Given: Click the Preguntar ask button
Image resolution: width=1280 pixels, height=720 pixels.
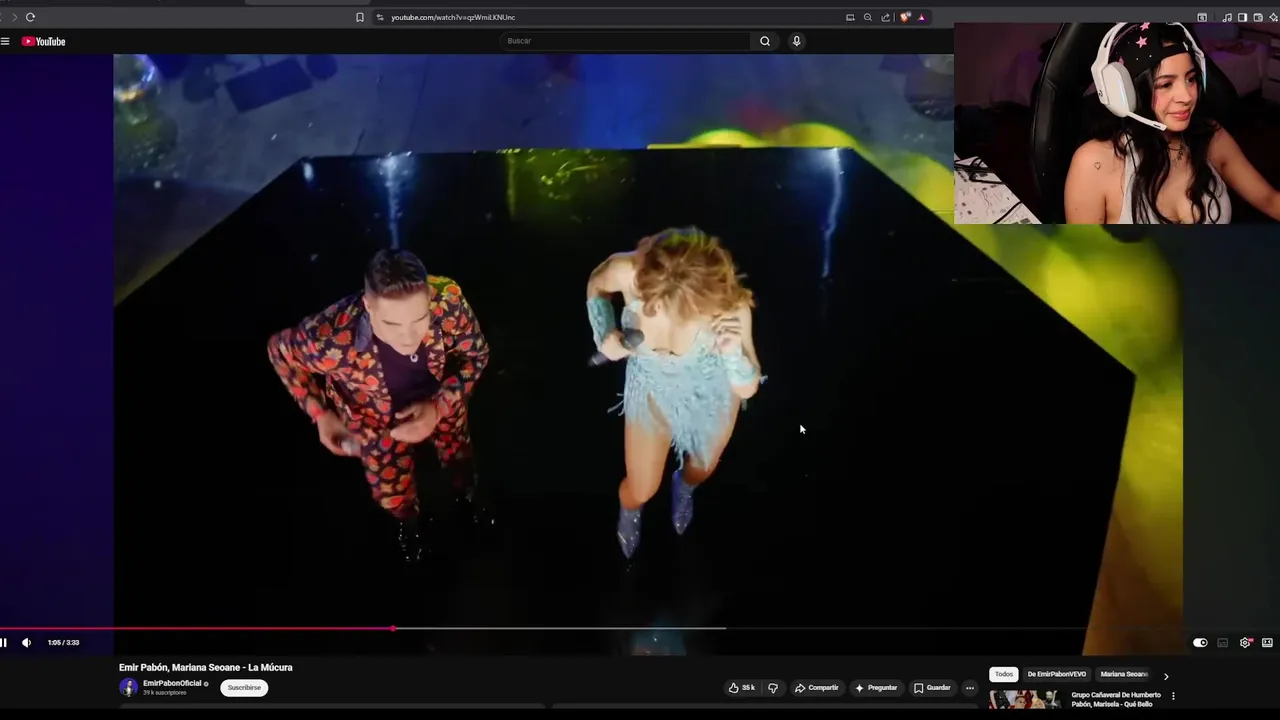Looking at the screenshot, I should click(x=876, y=688).
